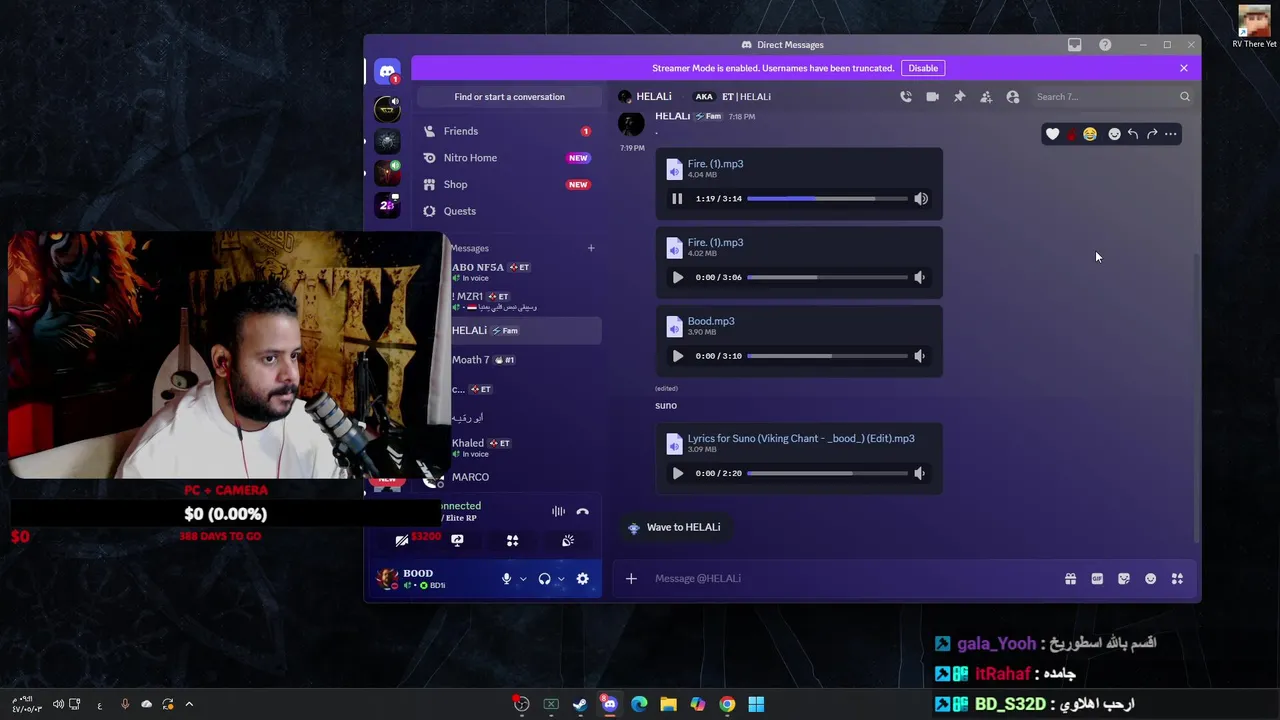Reply to the hovered message
Screen dimensions: 1280x720
click(1133, 134)
